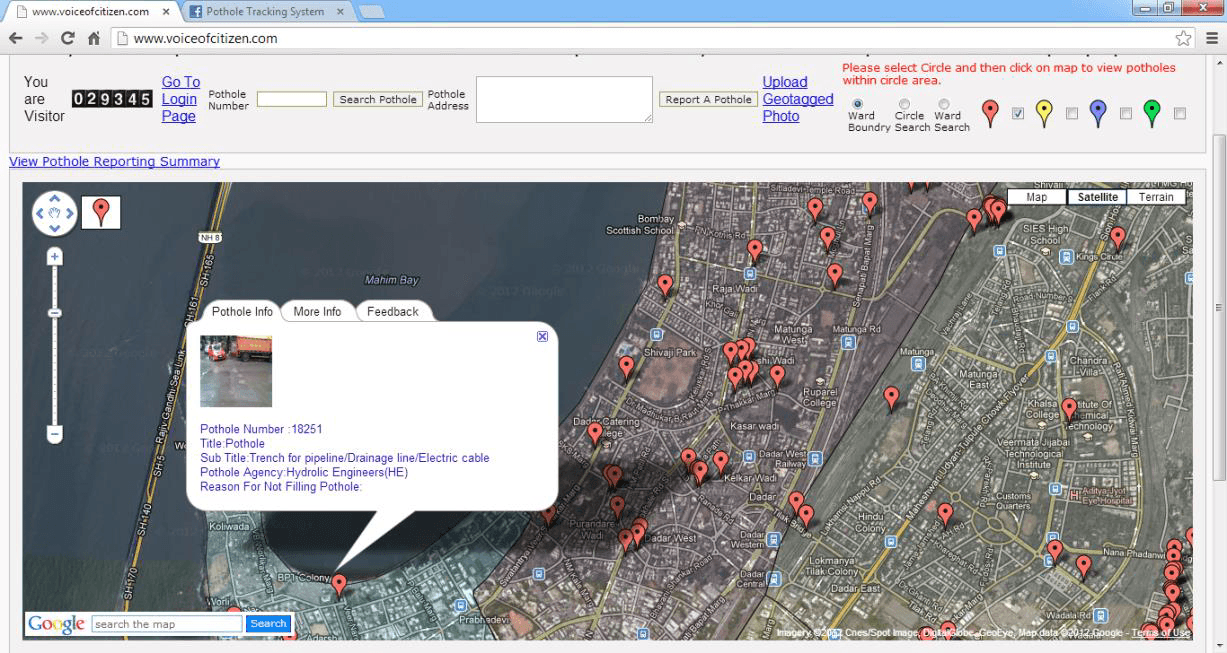
Task: Check the yellow pin checkbox
Action: (1072, 114)
